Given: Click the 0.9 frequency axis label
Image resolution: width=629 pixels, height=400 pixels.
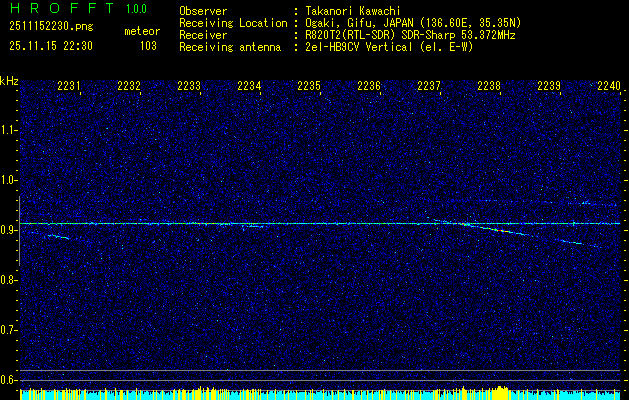Looking at the screenshot, I should tap(9, 230).
